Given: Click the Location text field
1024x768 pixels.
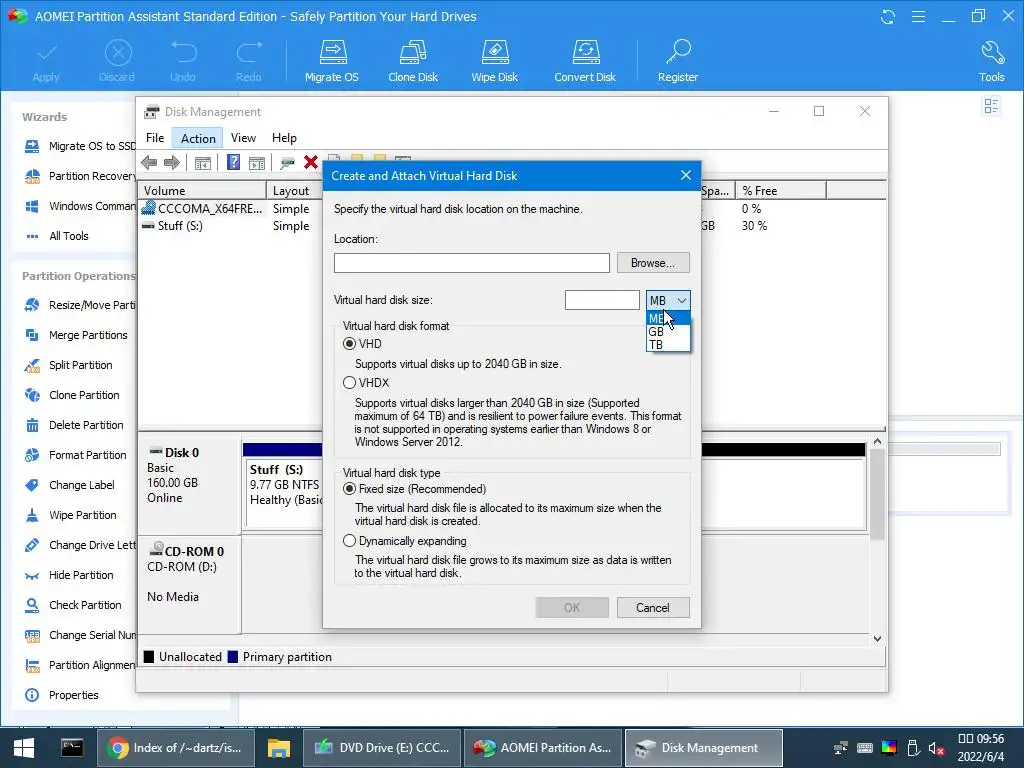Looking at the screenshot, I should (x=472, y=263).
